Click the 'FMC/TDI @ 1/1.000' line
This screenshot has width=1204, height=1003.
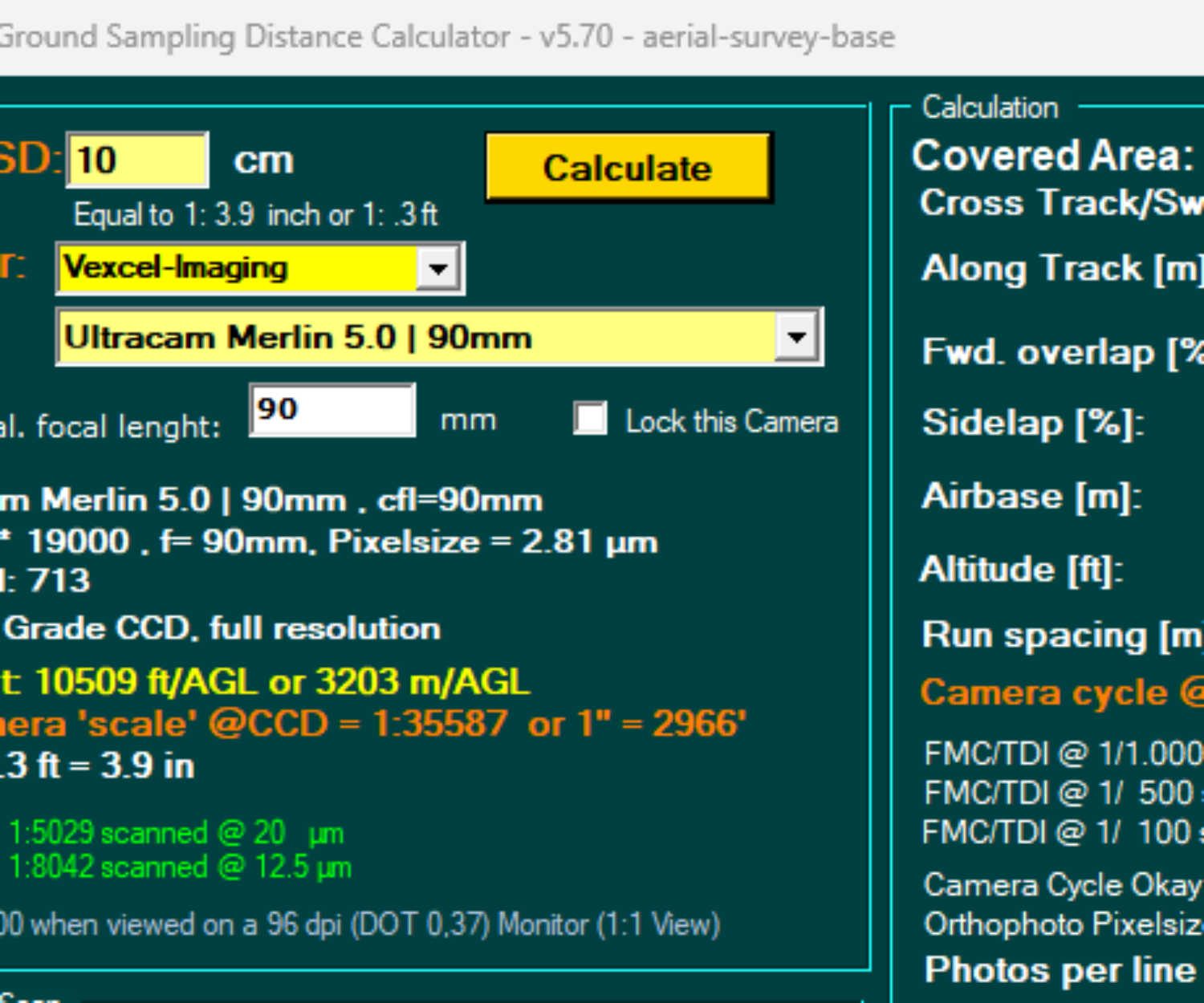coord(1064,753)
